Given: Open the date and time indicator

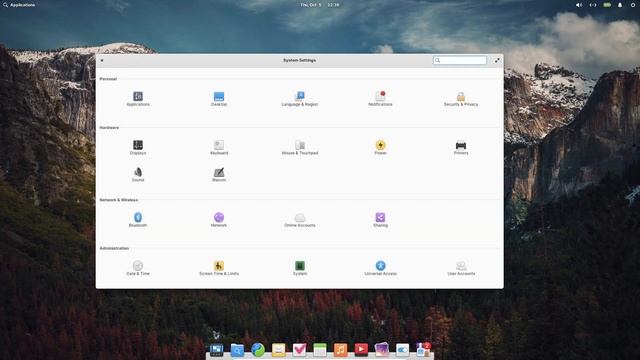Looking at the screenshot, I should click(320, 5).
